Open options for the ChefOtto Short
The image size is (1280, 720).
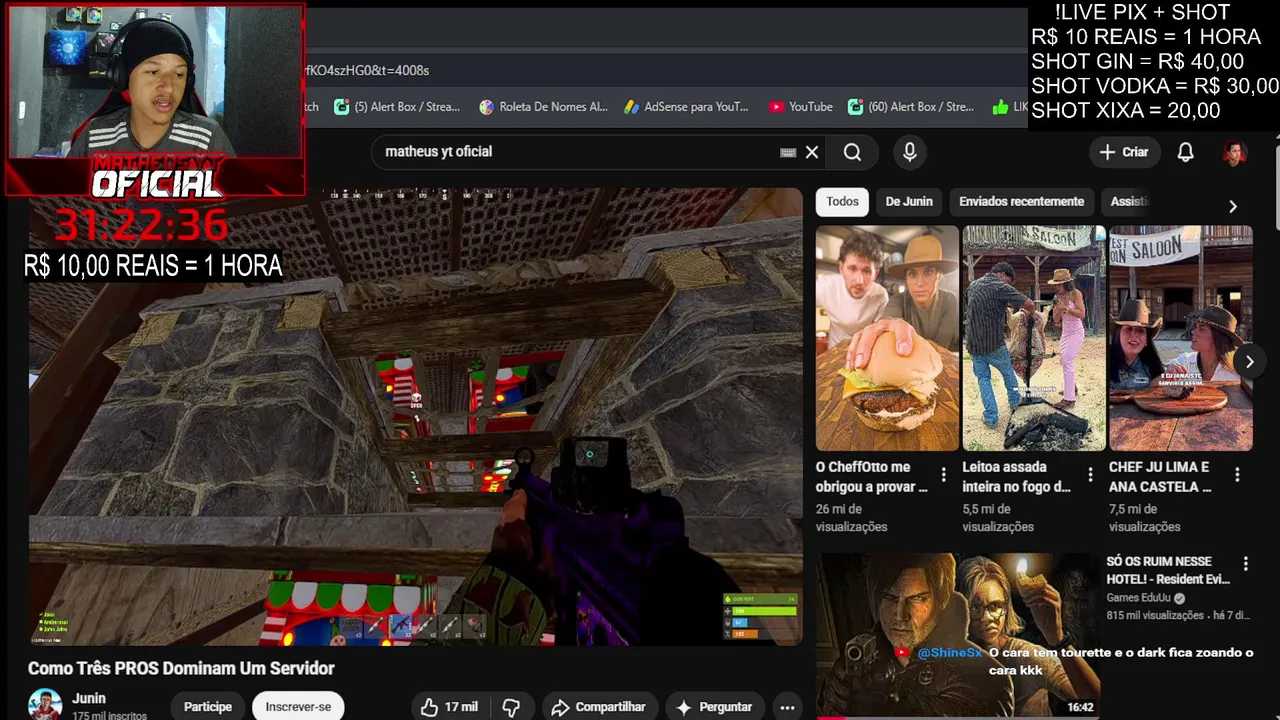943,475
